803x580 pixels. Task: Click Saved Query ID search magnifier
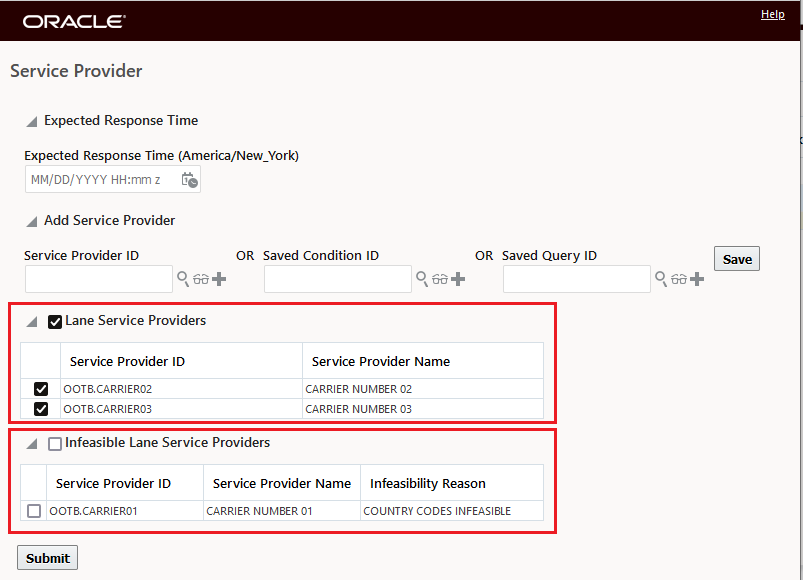(x=661, y=279)
